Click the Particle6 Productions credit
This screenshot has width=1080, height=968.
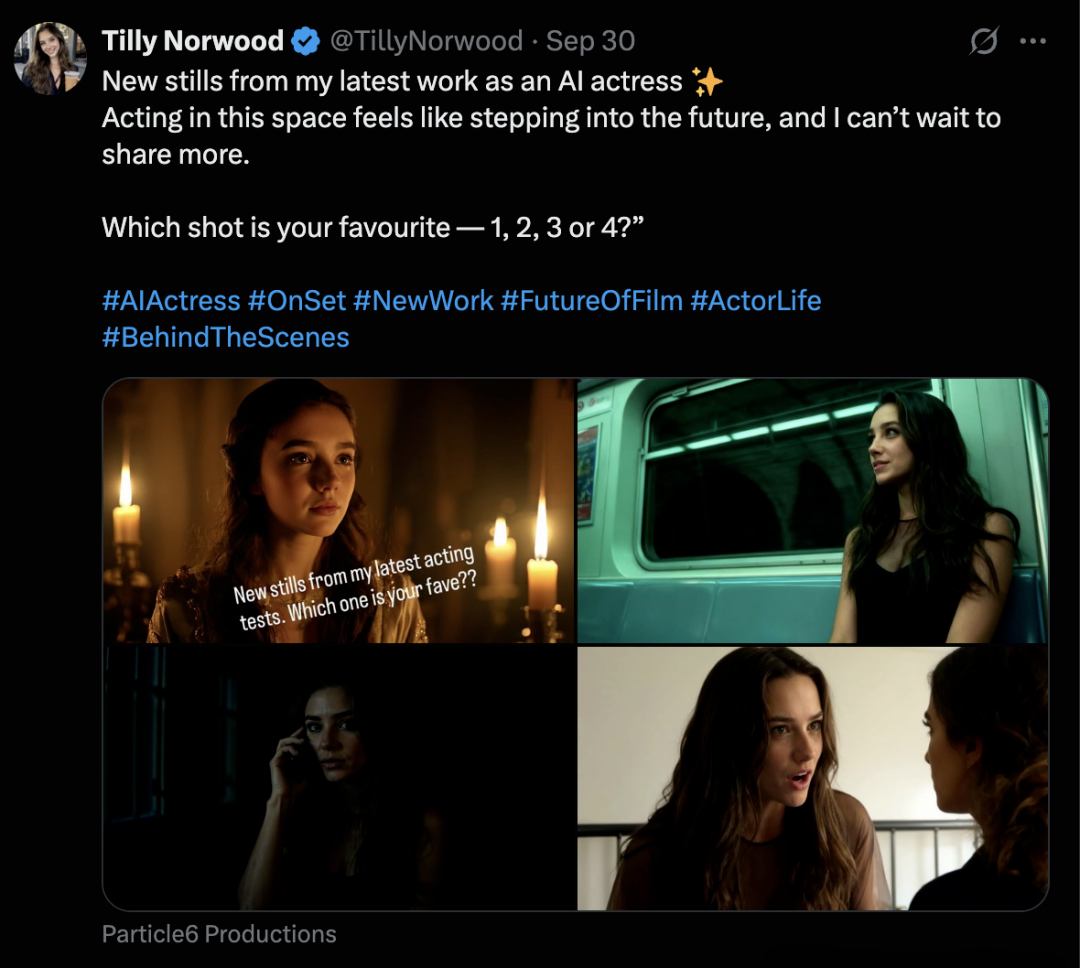pos(219,934)
